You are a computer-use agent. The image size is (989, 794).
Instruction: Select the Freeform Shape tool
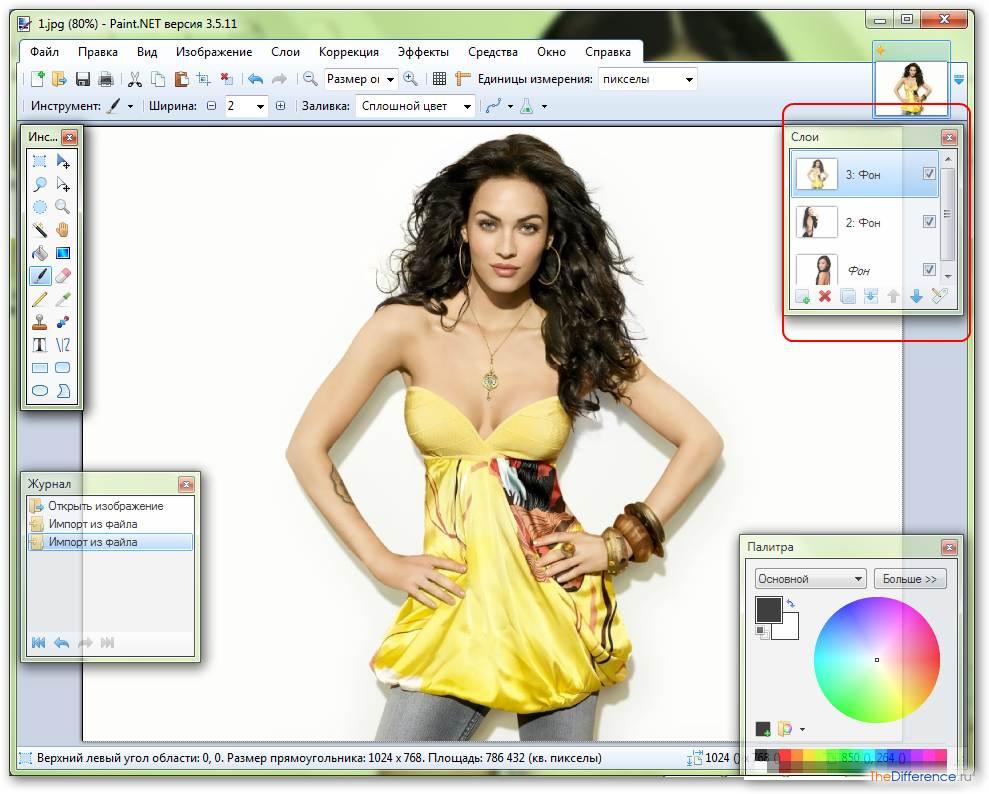point(63,390)
